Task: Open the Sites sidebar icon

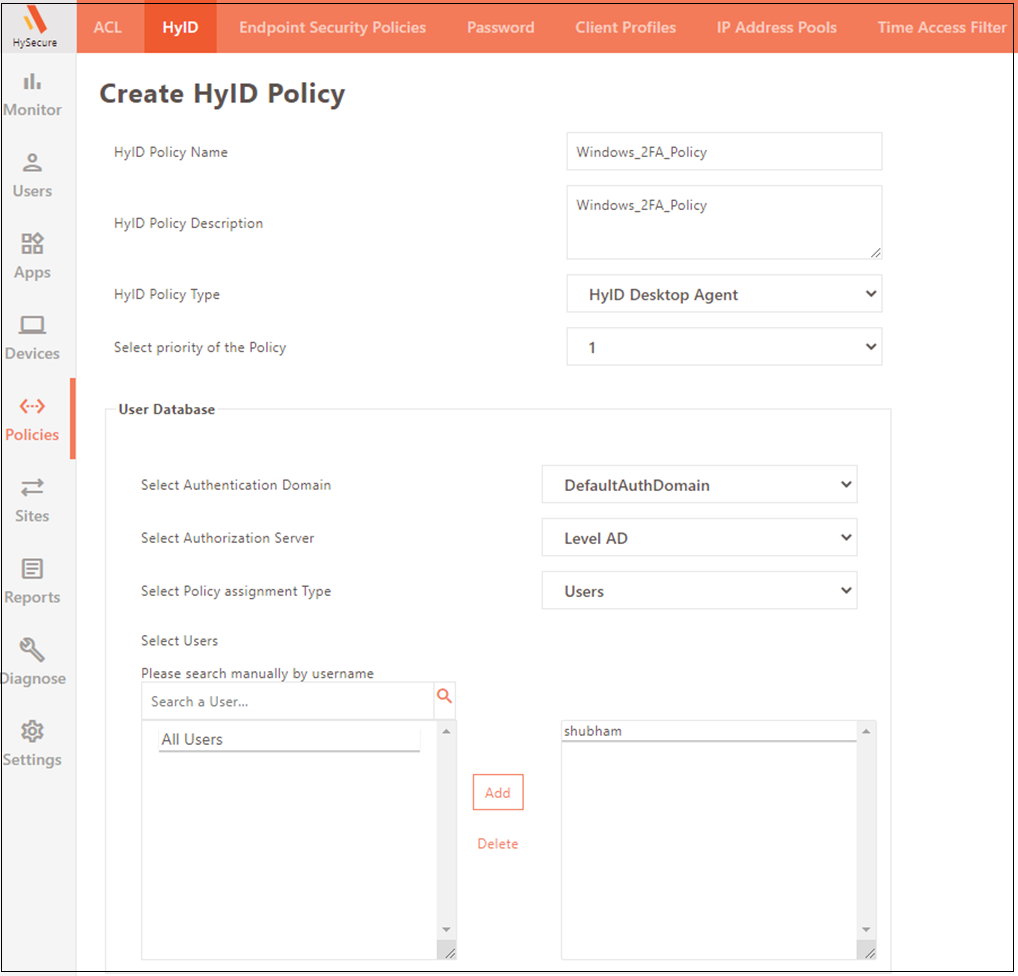Action: click(x=32, y=487)
